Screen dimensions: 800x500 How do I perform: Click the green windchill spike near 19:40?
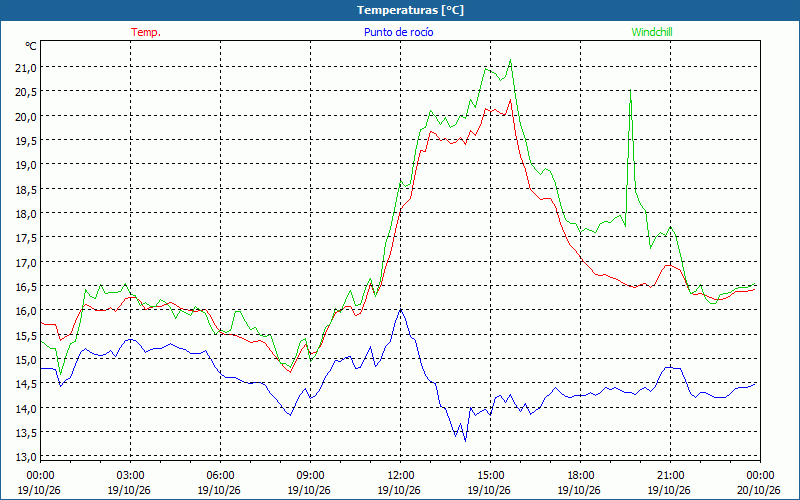click(631, 90)
